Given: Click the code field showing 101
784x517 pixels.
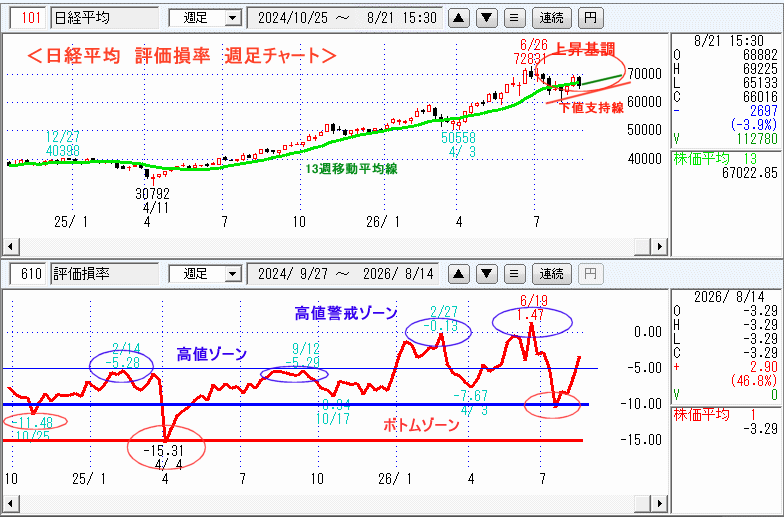Looking at the screenshot, I should click(x=30, y=18).
